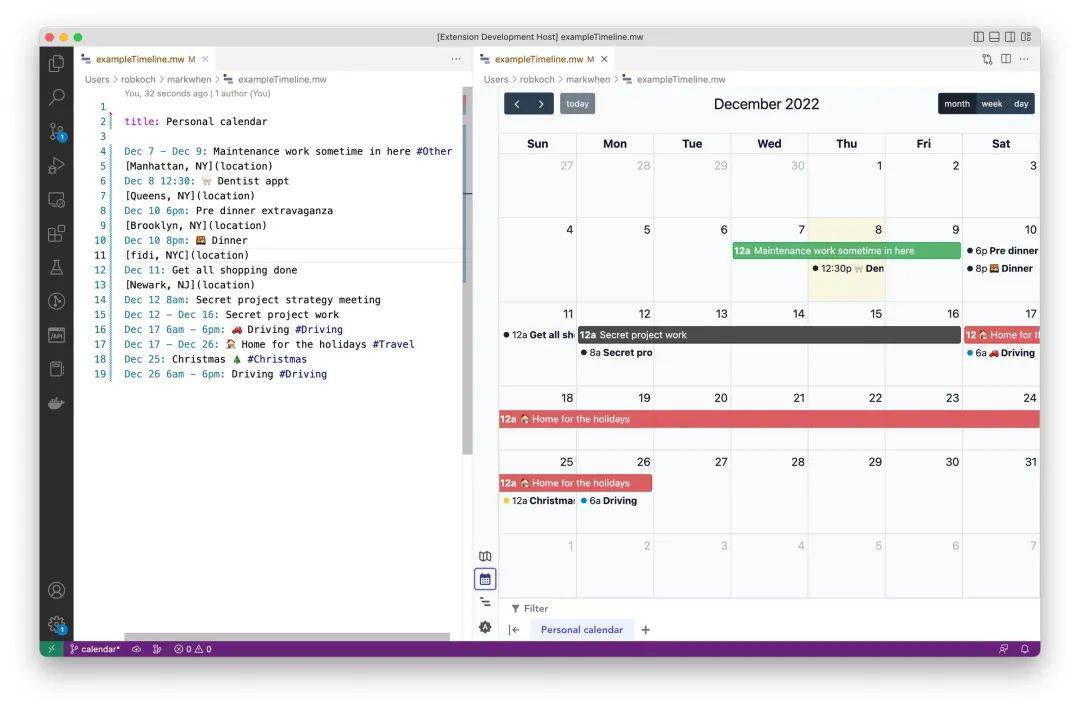Click the cloud sync icon in status bar
1080x709 pixels.
[x=136, y=649]
